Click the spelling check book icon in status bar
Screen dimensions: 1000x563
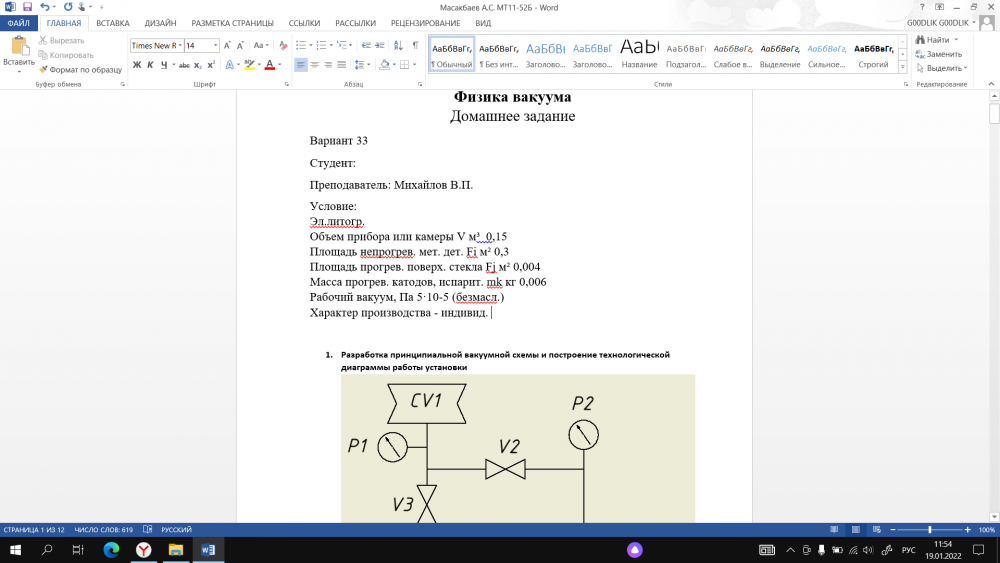click(148, 529)
